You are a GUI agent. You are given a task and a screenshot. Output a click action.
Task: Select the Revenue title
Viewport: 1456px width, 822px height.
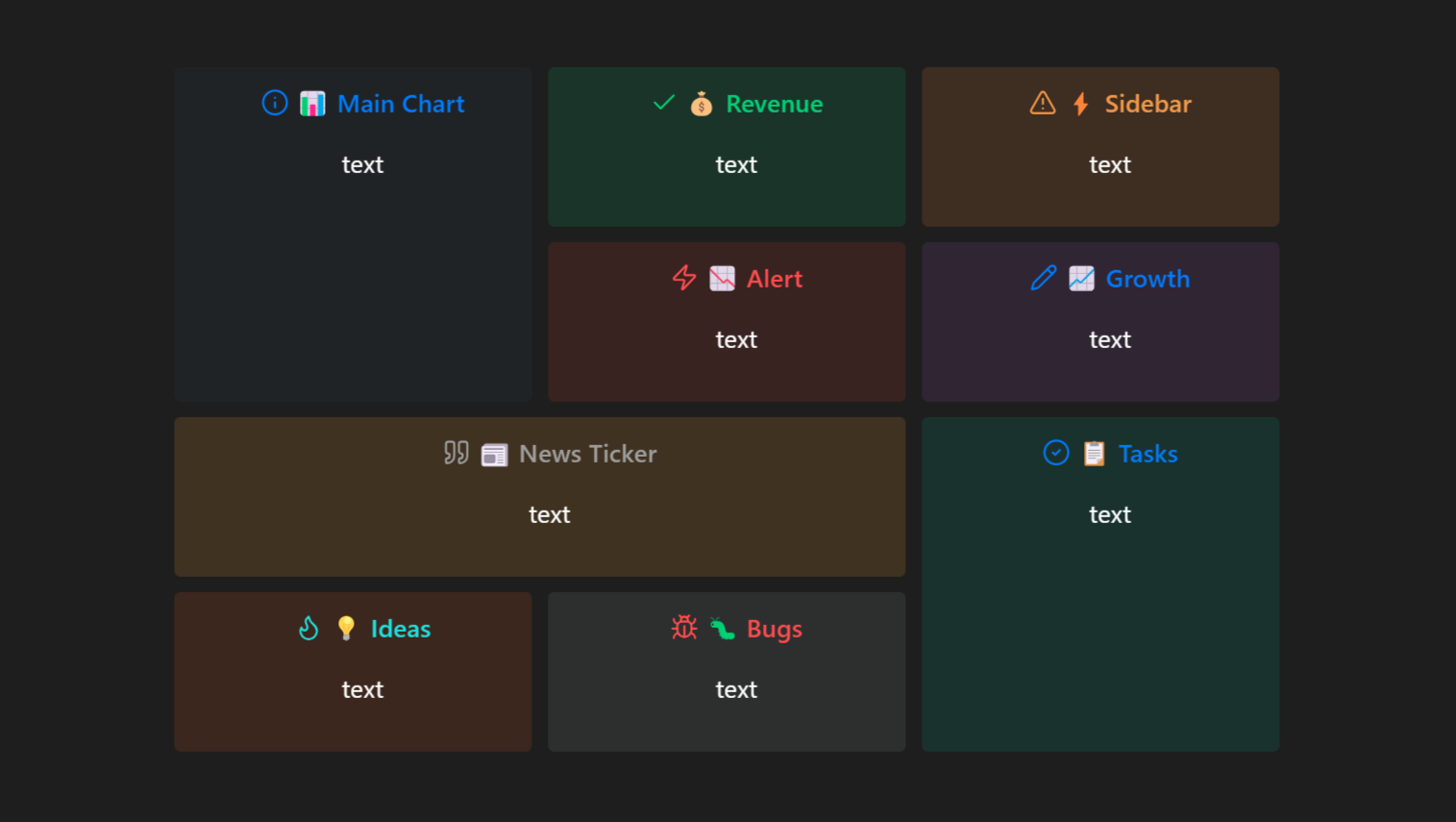775,104
